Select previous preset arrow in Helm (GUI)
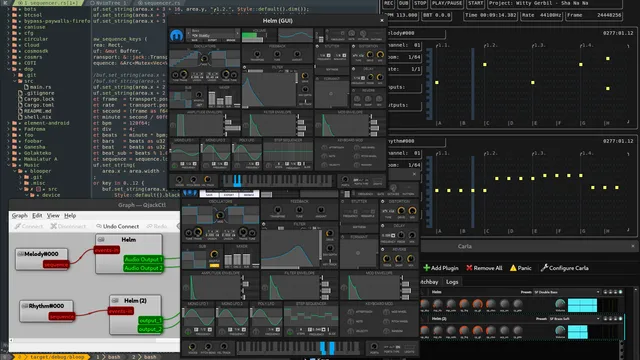The image size is (640, 360). coord(188,32)
